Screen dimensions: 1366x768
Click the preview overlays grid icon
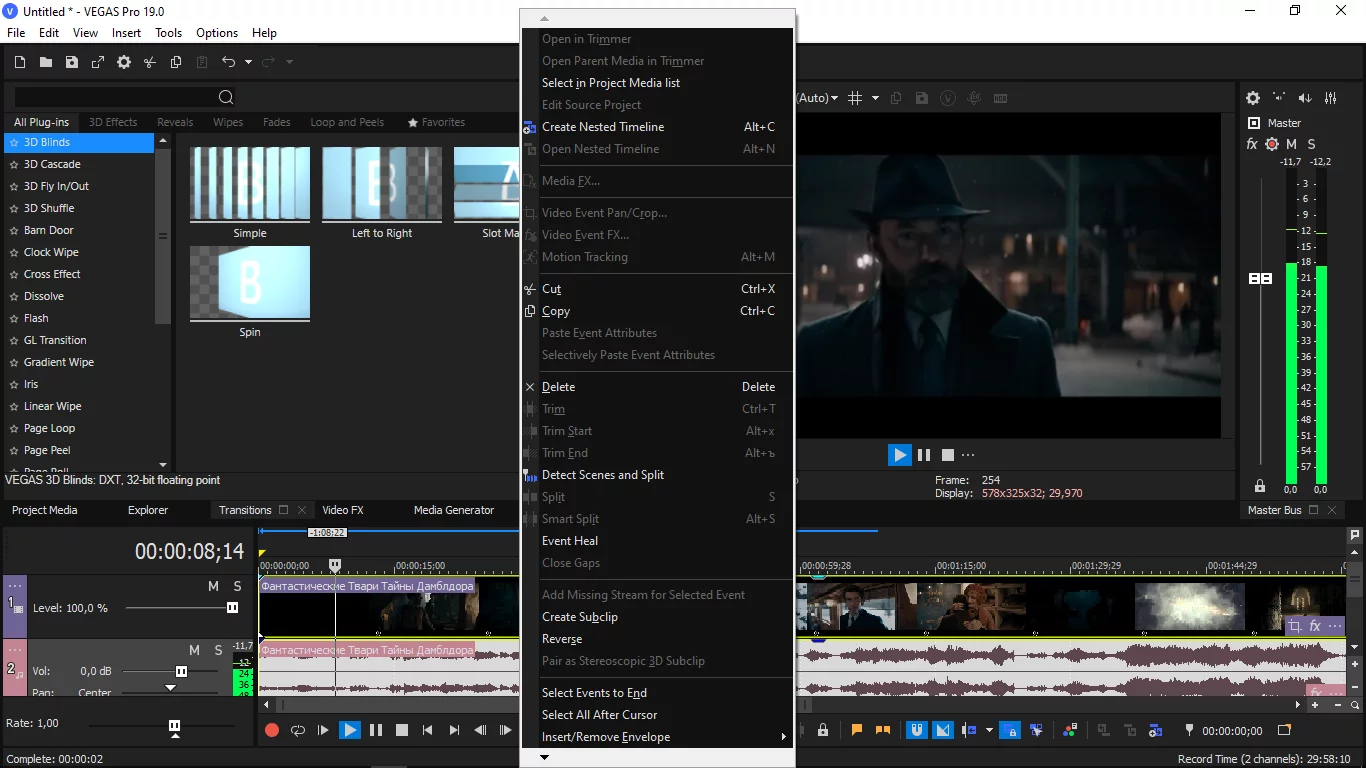[855, 98]
